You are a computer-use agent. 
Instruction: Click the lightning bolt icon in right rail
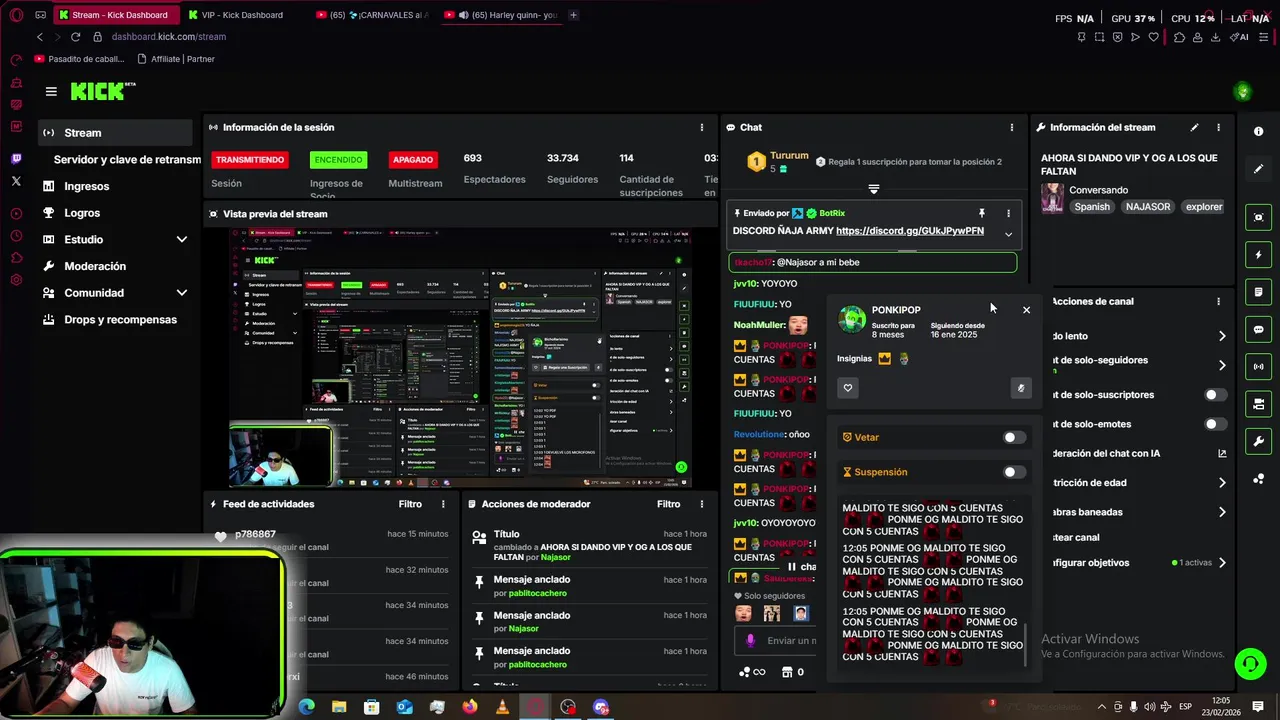[x=1258, y=255]
